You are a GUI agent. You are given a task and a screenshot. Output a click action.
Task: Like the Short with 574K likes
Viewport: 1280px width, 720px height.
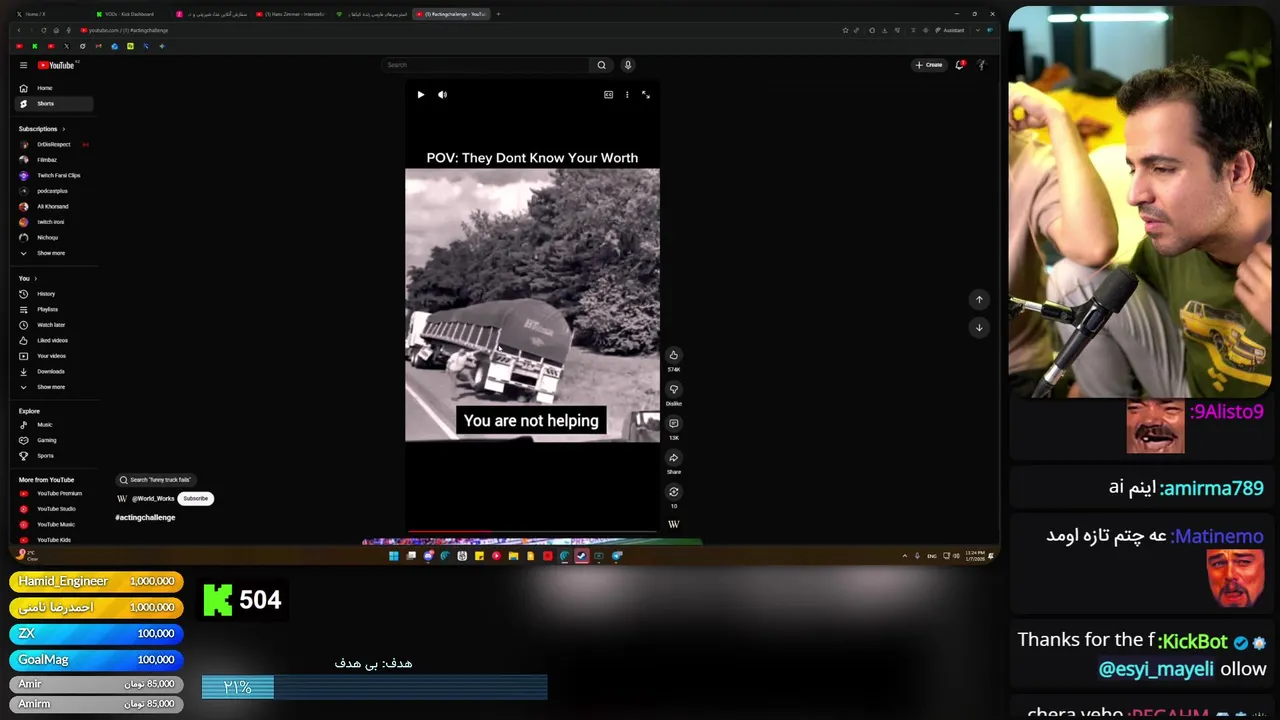pos(674,355)
